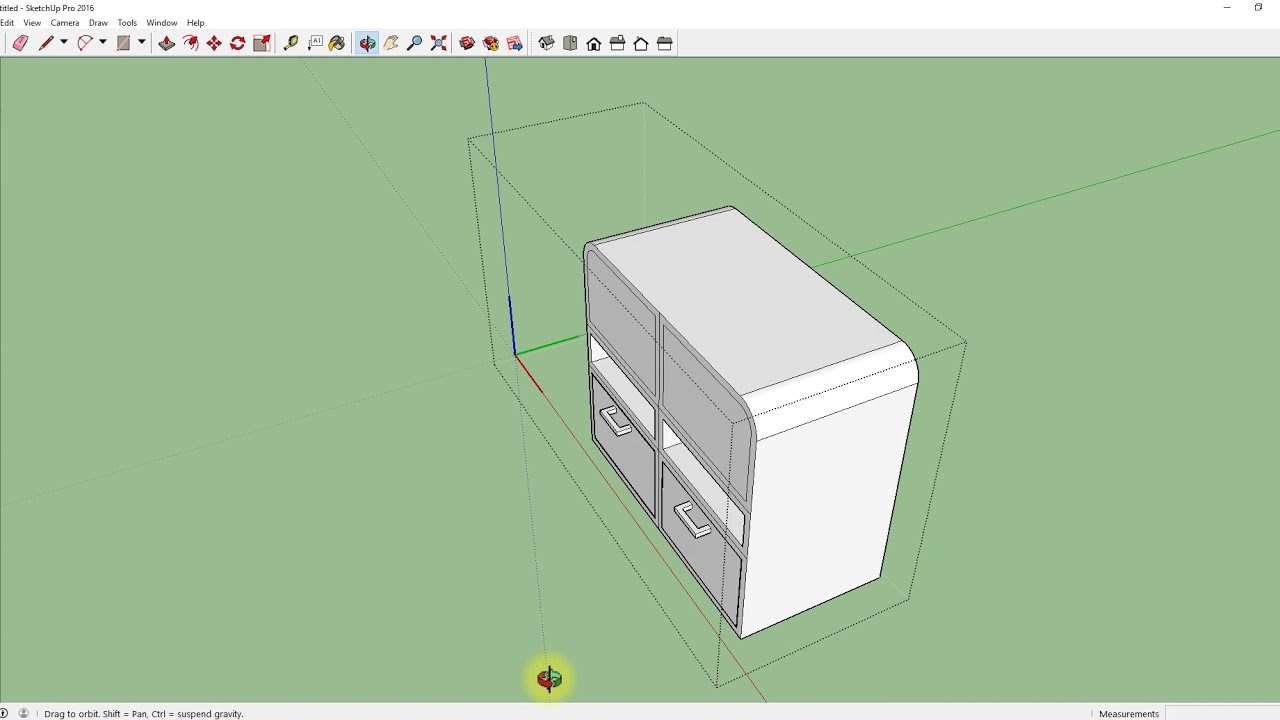The image size is (1280, 720).
Task: Click the lower drawer handle
Action: (692, 520)
